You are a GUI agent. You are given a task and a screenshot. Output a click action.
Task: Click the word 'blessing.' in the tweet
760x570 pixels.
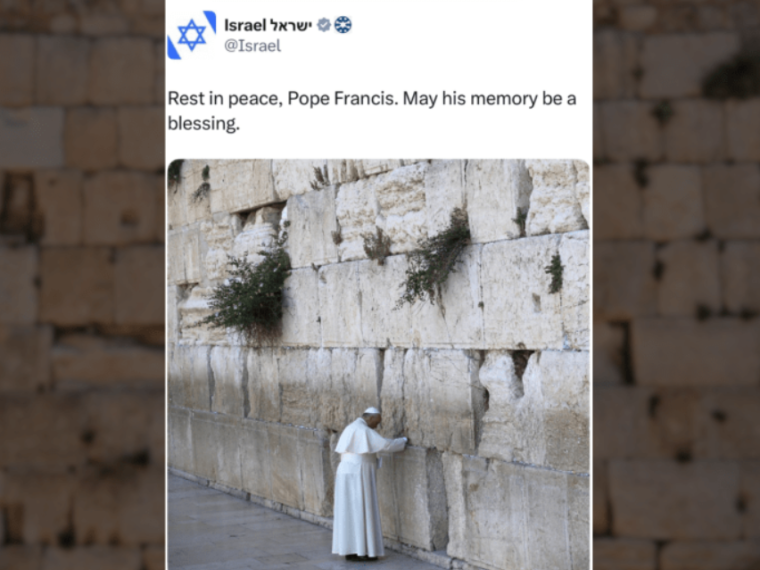[204, 124]
